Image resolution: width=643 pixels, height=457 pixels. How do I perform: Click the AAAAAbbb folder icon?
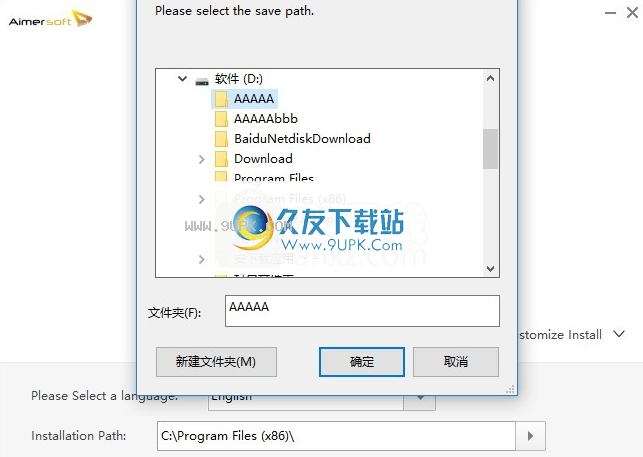221,119
